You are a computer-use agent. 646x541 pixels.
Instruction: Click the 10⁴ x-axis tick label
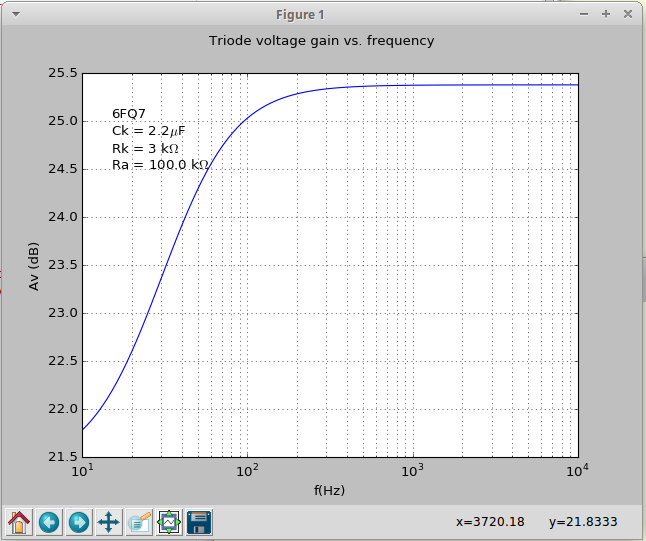click(x=578, y=470)
